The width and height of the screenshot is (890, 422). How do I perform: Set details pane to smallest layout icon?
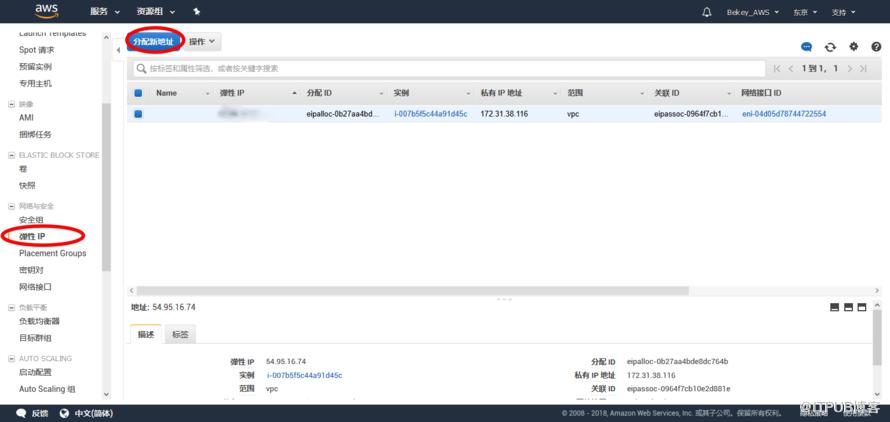(x=834, y=307)
